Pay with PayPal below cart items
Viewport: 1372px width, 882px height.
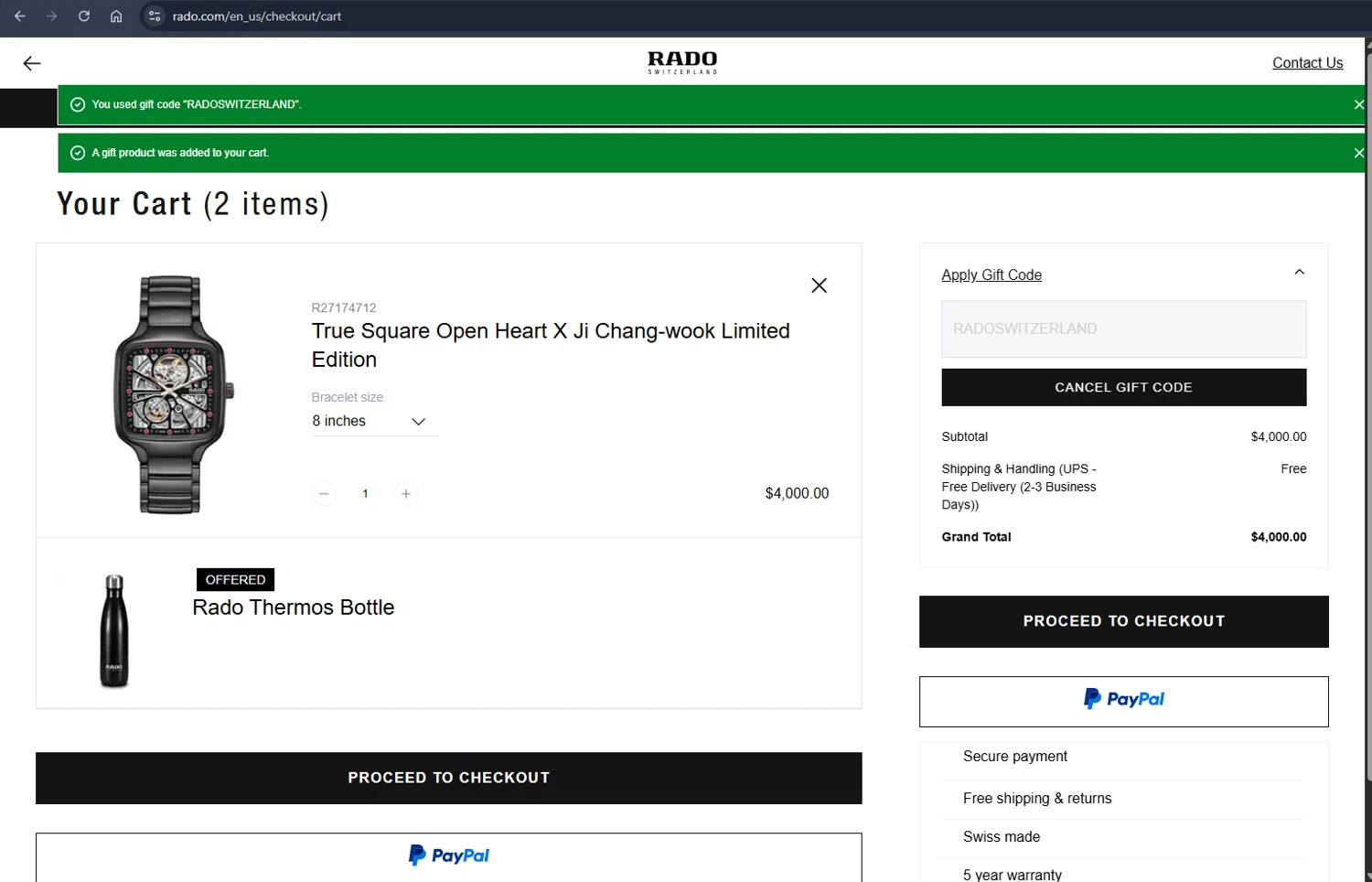pos(449,857)
